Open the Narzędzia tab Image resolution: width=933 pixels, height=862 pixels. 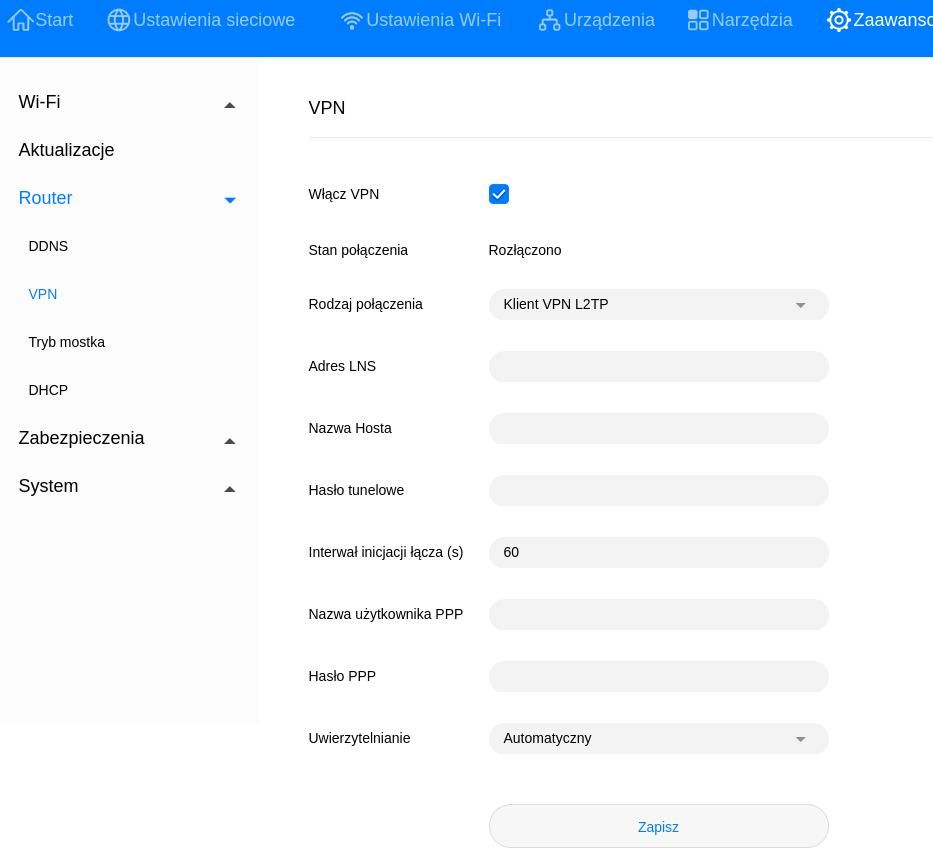coord(740,20)
